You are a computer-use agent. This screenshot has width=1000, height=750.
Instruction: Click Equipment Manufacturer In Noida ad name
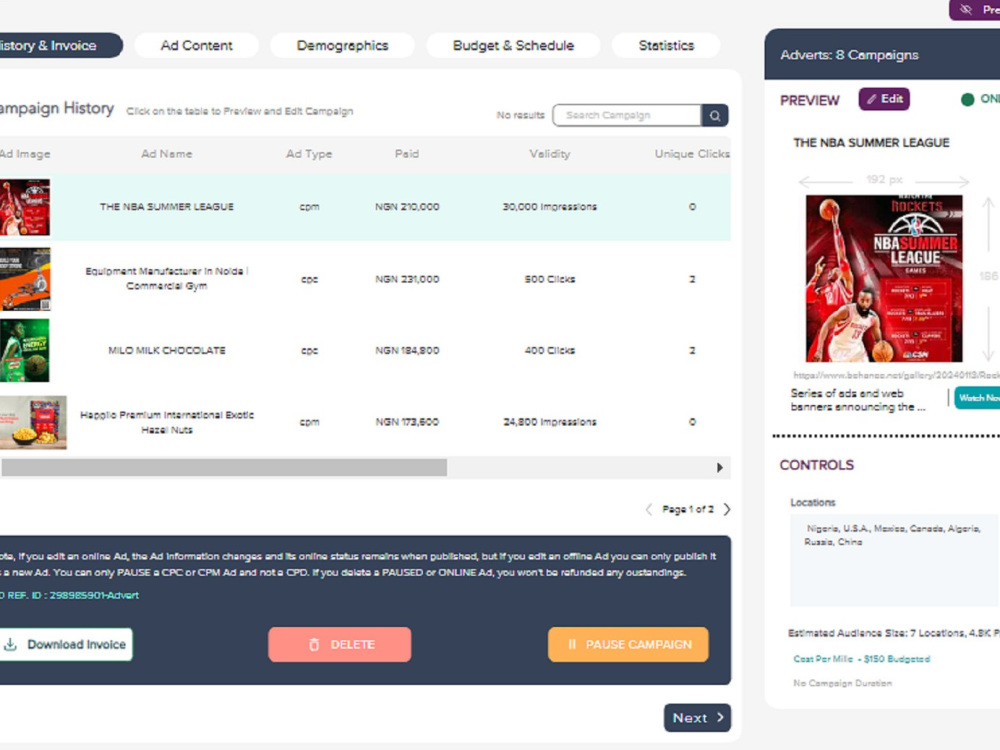click(166, 279)
